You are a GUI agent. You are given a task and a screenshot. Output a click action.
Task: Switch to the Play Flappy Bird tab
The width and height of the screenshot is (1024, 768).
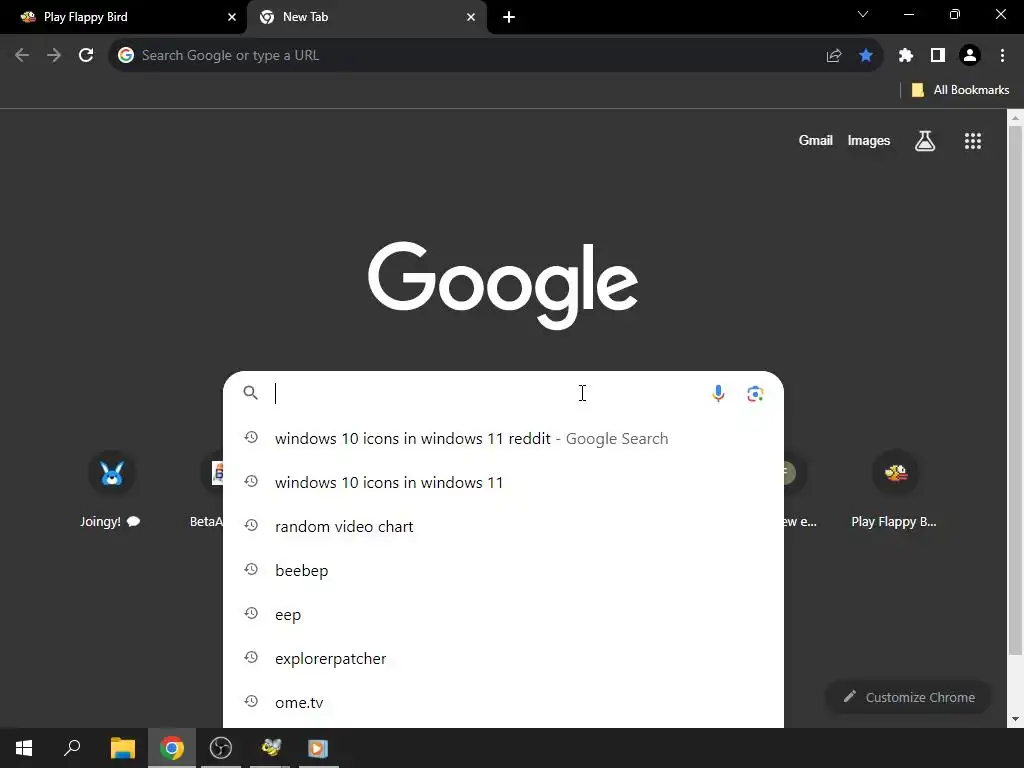123,17
